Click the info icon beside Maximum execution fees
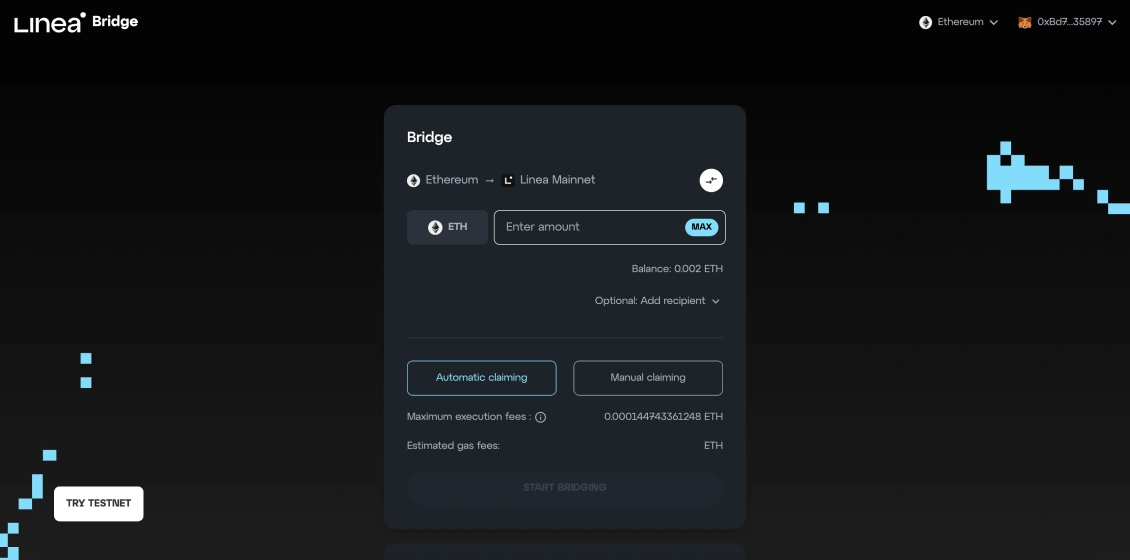Image resolution: width=1130 pixels, height=560 pixels. click(x=540, y=417)
